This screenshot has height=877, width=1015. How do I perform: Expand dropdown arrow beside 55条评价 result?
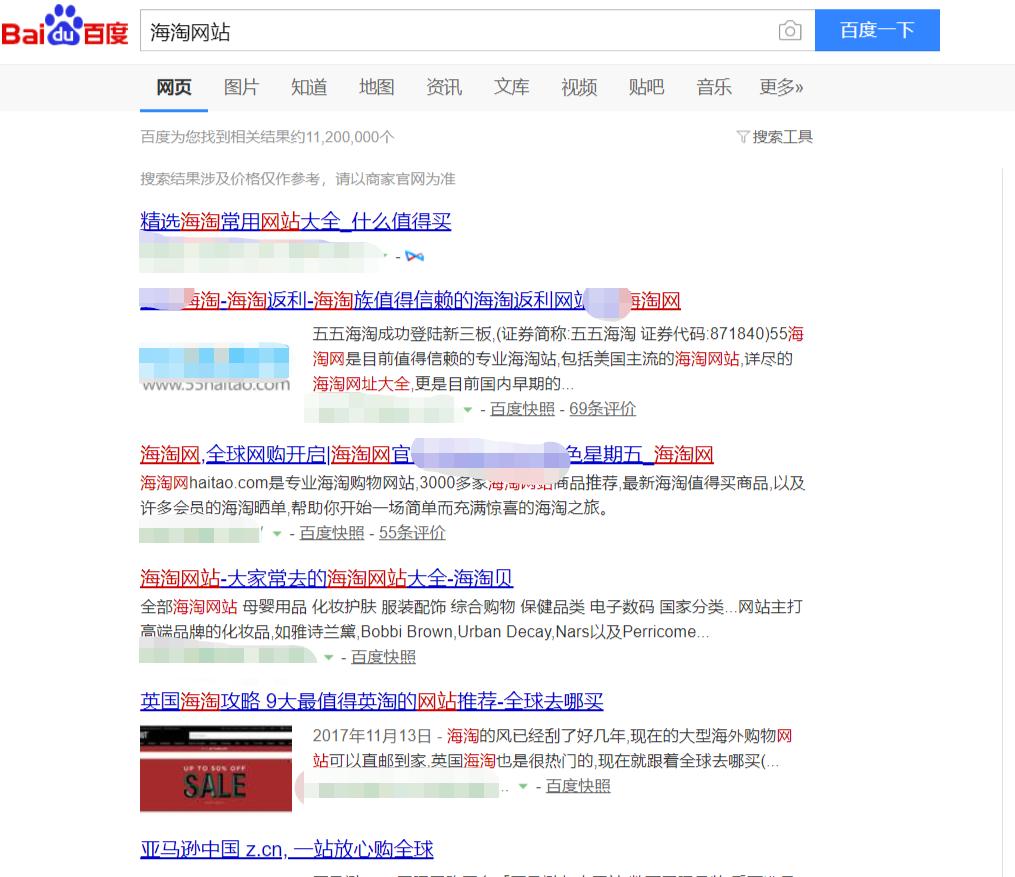pyautogui.click(x=277, y=534)
